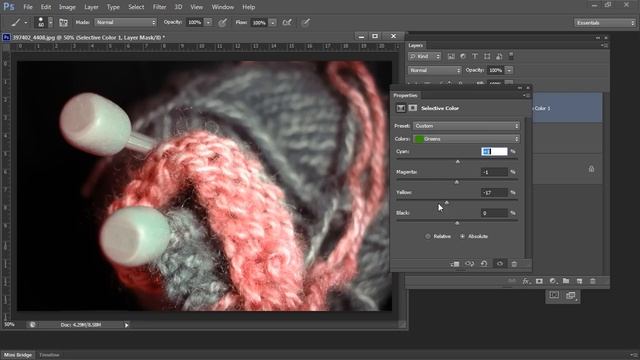Clip adjustment to layer below icon
This screenshot has height=360, width=640.
455,264
